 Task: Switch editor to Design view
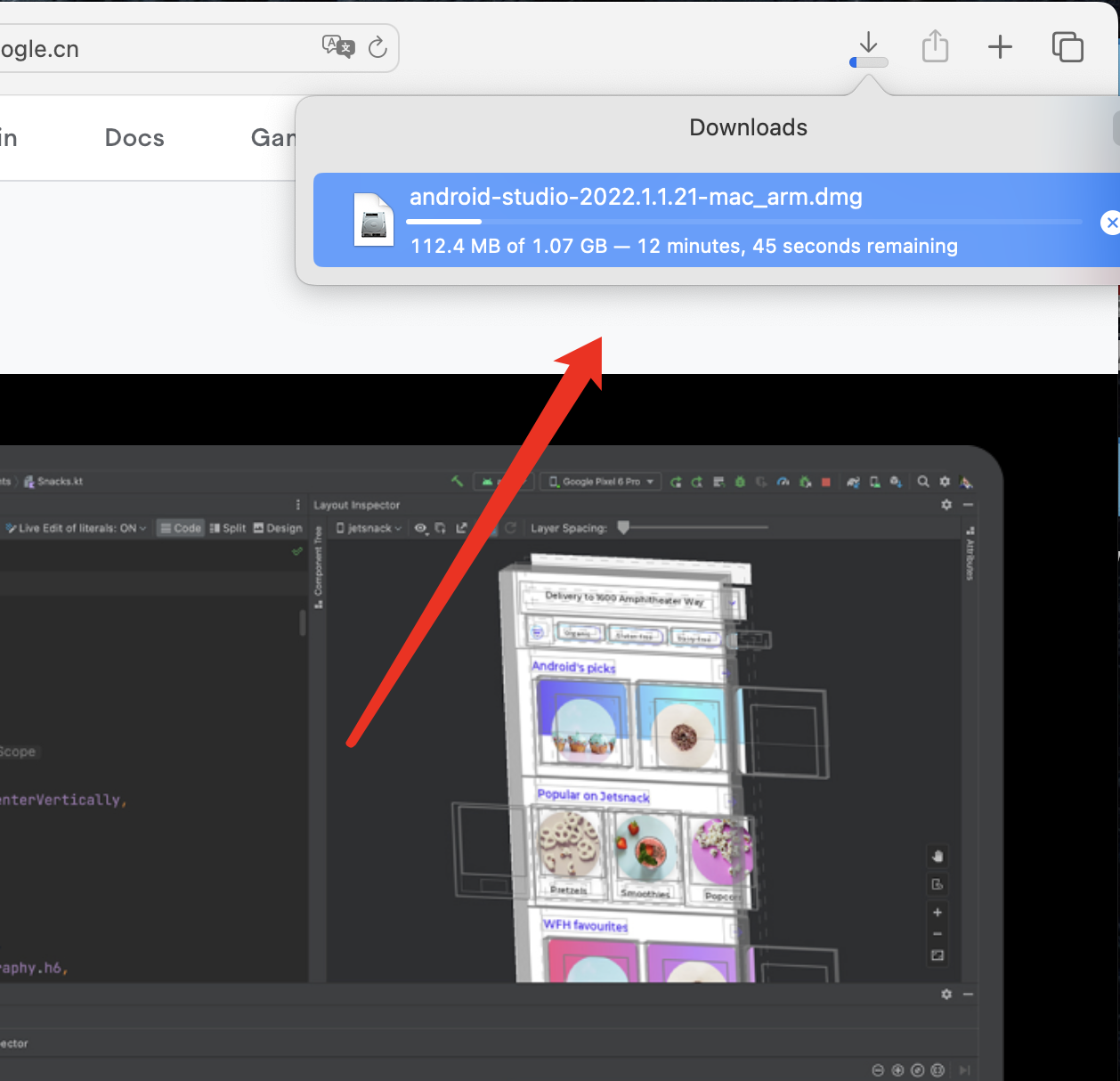click(278, 528)
